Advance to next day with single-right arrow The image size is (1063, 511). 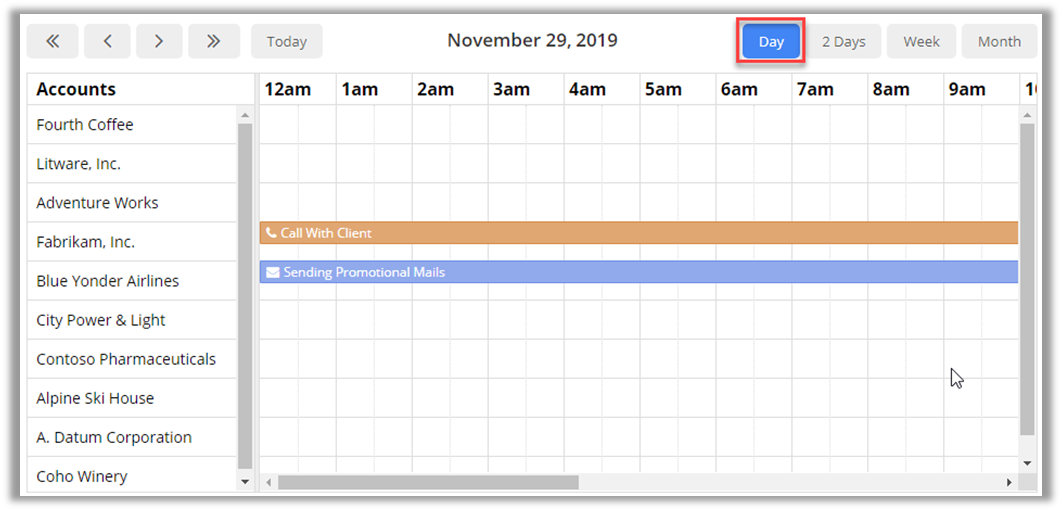point(159,41)
